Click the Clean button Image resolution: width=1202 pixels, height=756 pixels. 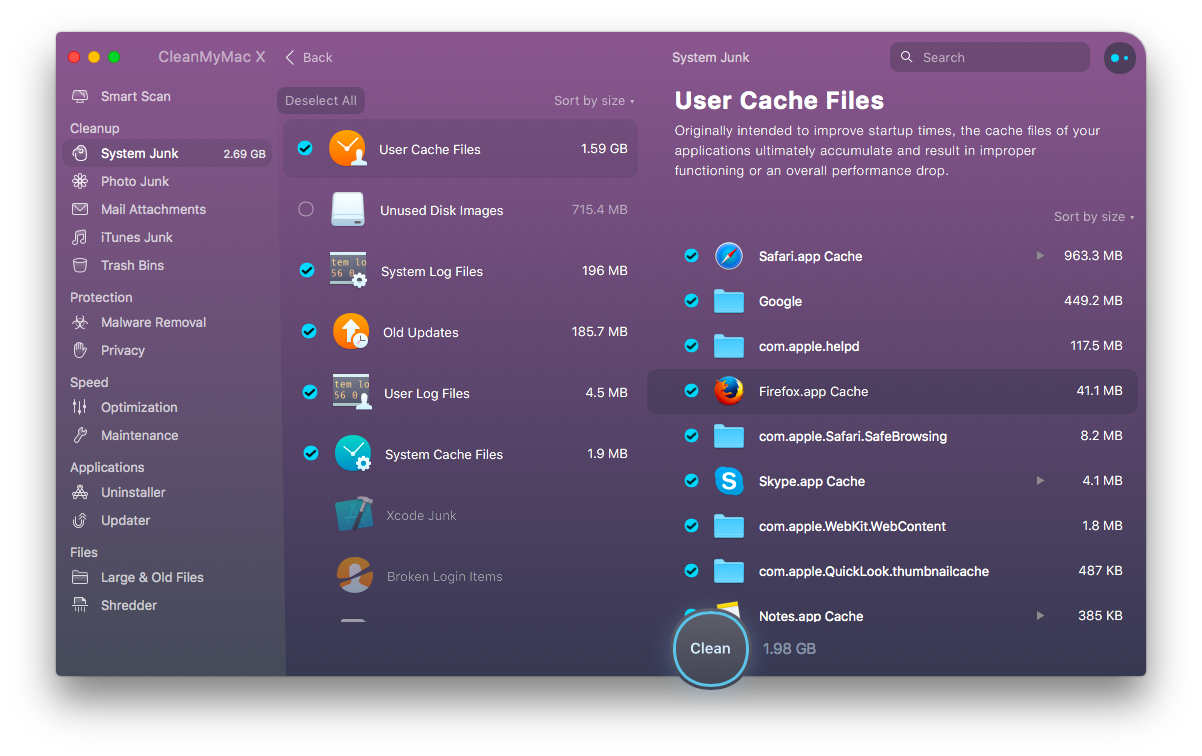710,649
